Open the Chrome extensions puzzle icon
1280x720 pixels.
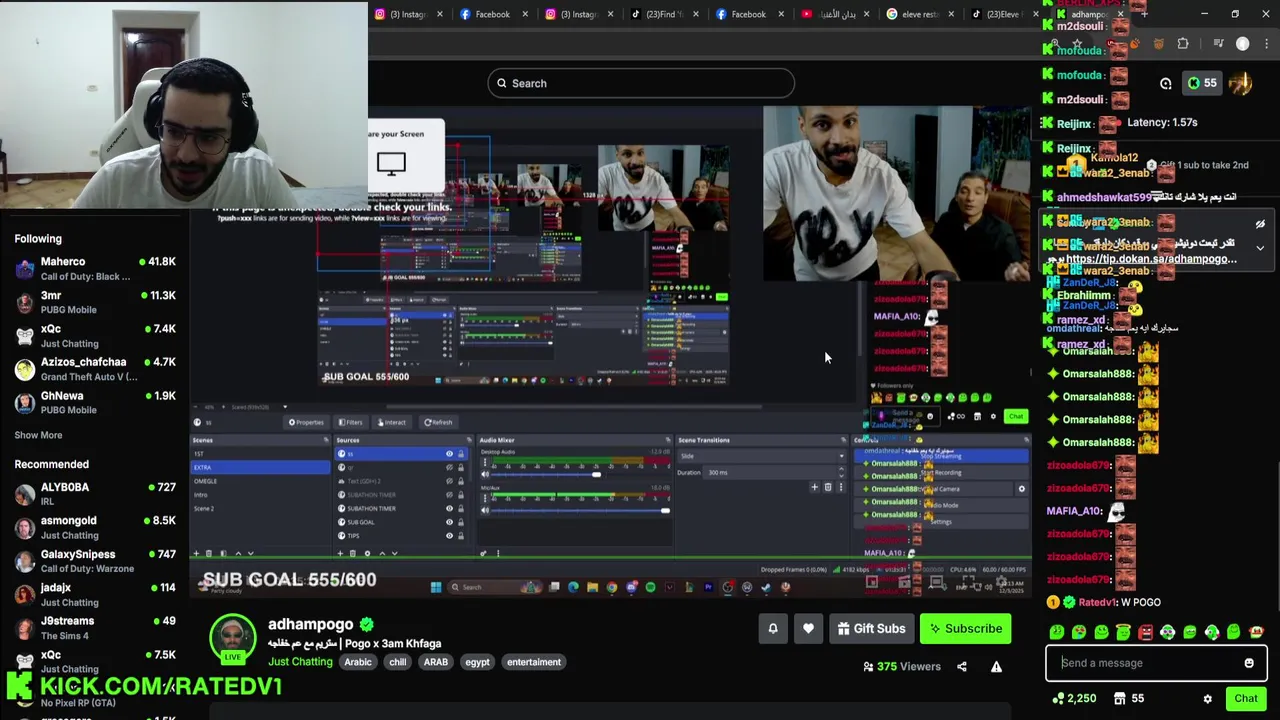click(x=1183, y=44)
